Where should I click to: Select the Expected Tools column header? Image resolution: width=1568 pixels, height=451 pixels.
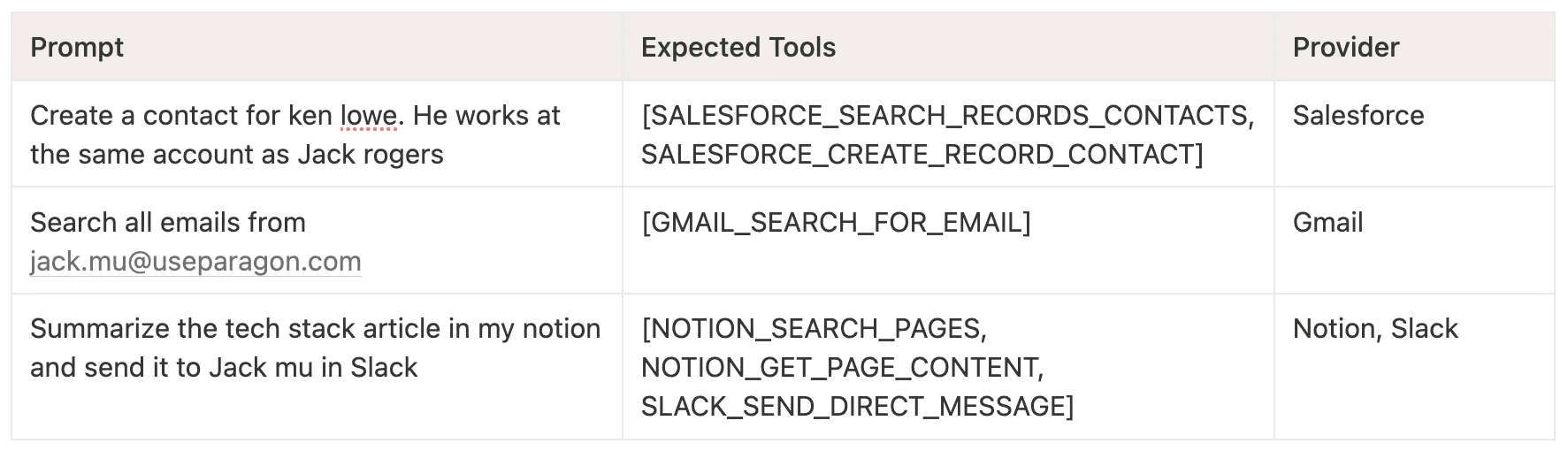[738, 48]
